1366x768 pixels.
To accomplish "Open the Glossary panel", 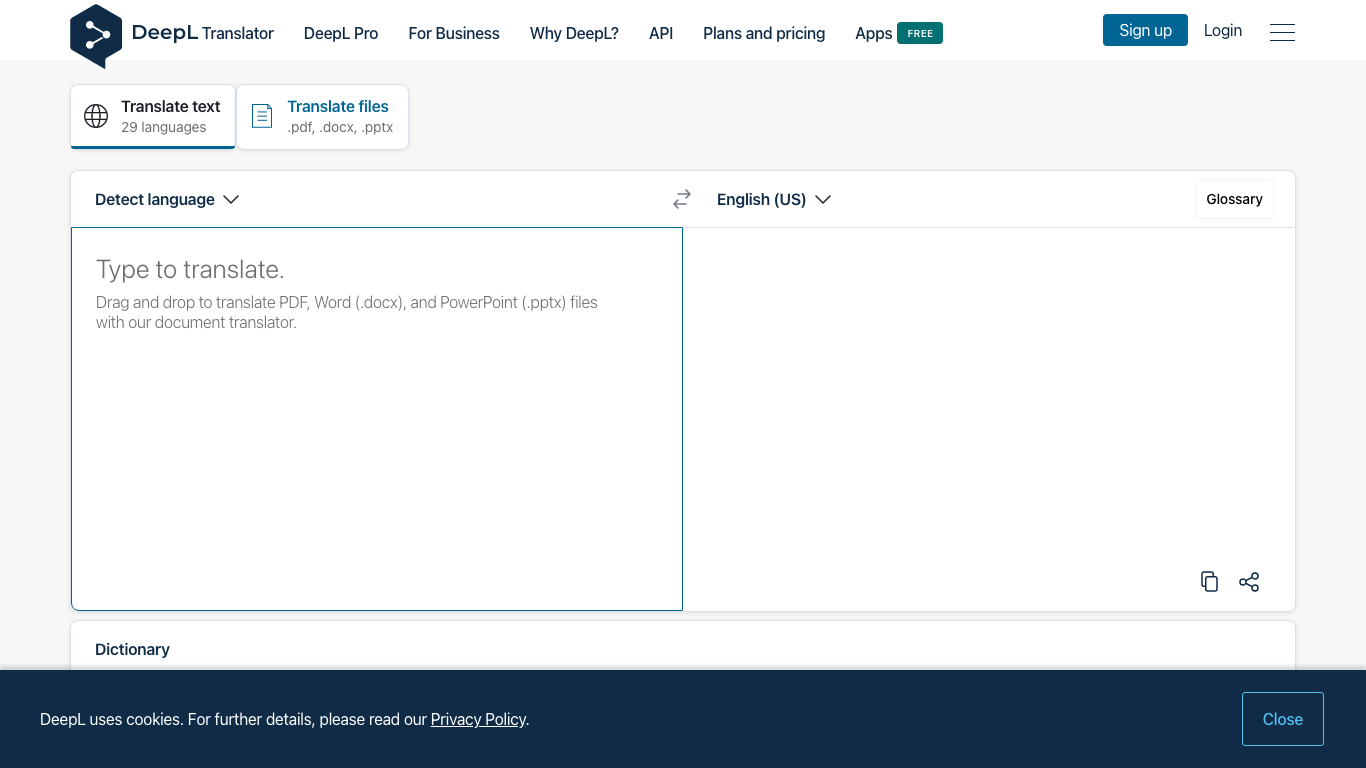I will 1234,199.
